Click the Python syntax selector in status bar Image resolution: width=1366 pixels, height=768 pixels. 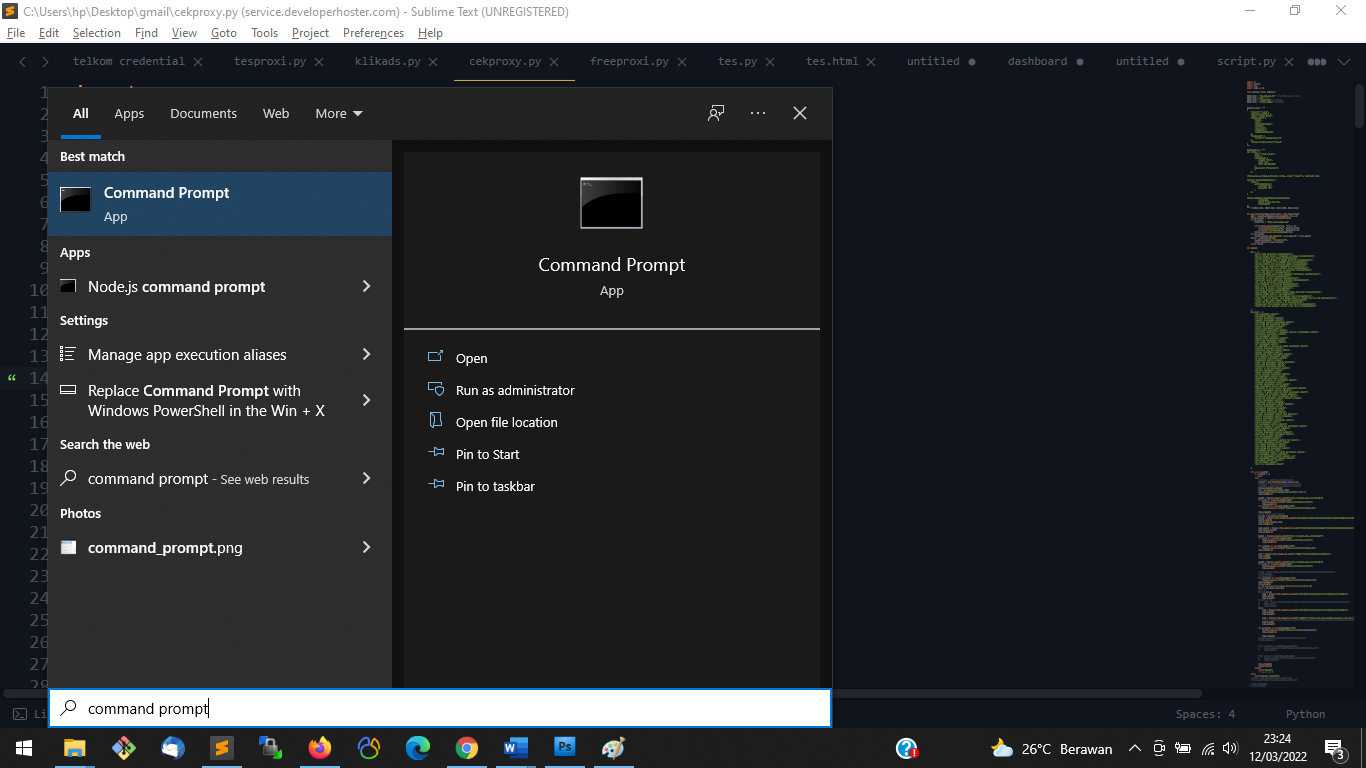coord(1305,714)
